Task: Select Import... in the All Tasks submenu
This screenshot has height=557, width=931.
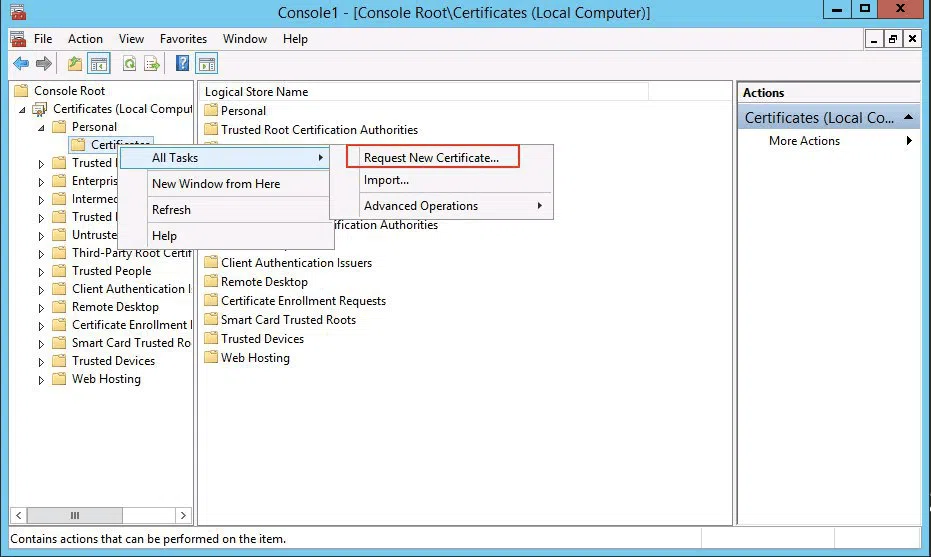Action: [x=386, y=180]
